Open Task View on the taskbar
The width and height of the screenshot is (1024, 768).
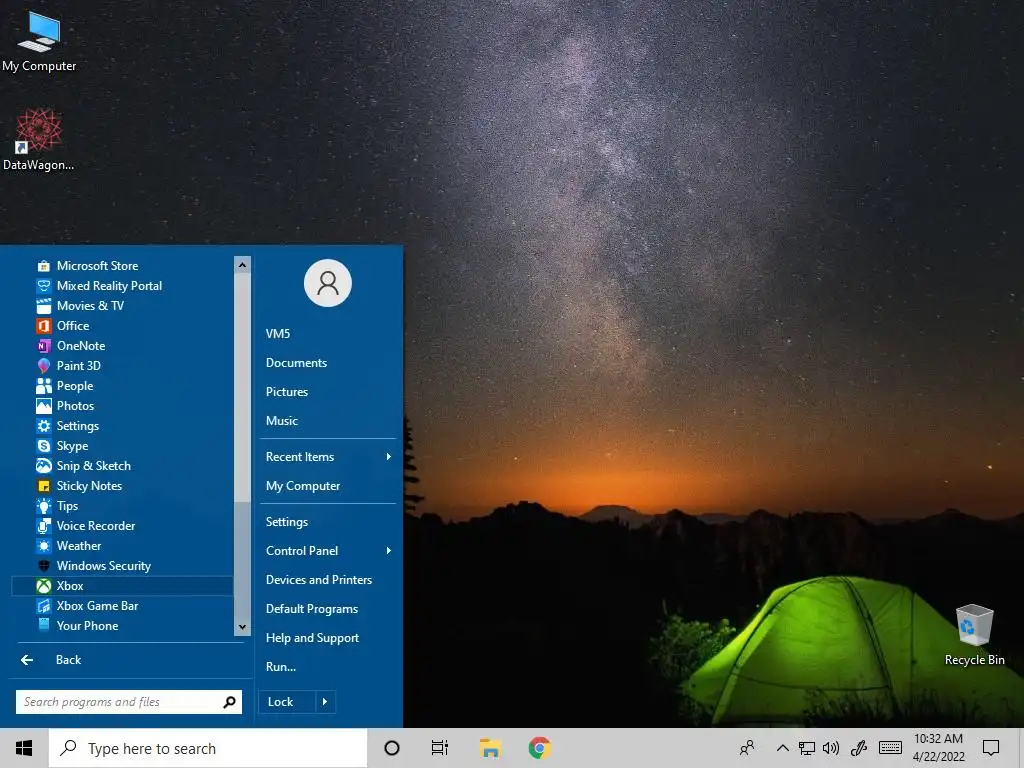(440, 748)
